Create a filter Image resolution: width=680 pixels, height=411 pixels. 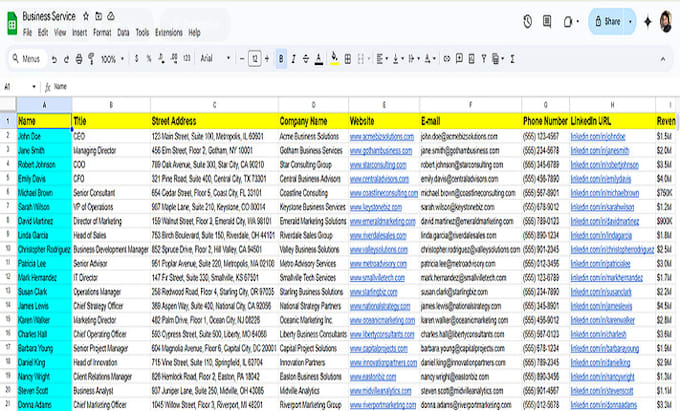click(484, 59)
